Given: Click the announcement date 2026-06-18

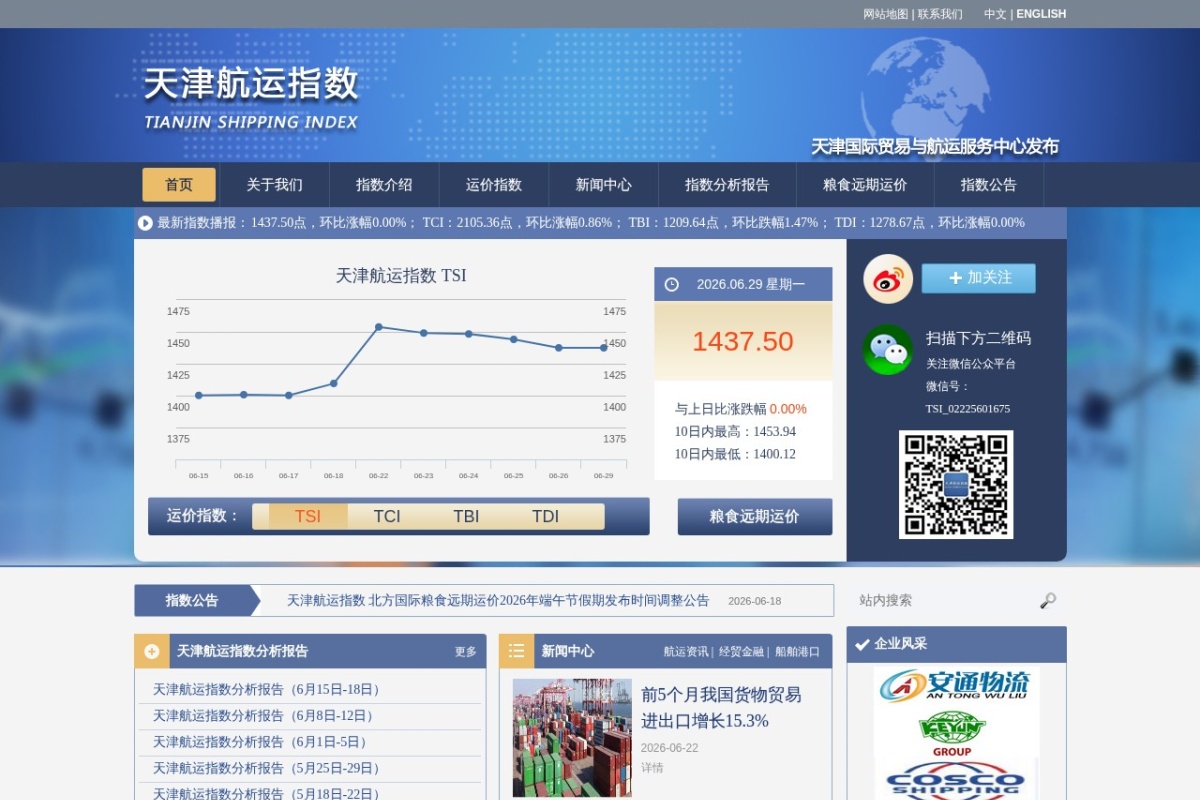Looking at the screenshot, I should pyautogui.click(x=755, y=601).
